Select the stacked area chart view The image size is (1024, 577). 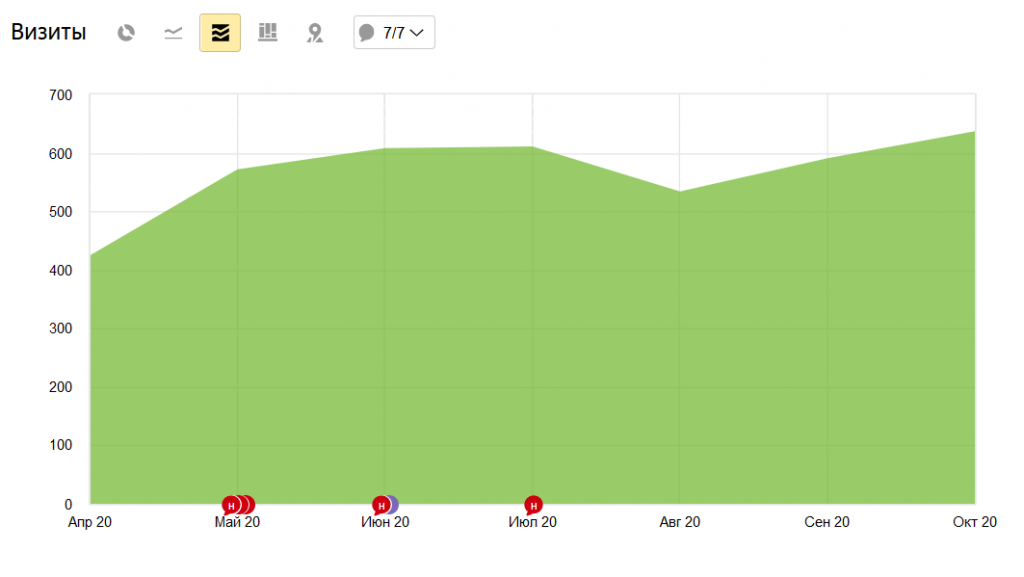220,33
